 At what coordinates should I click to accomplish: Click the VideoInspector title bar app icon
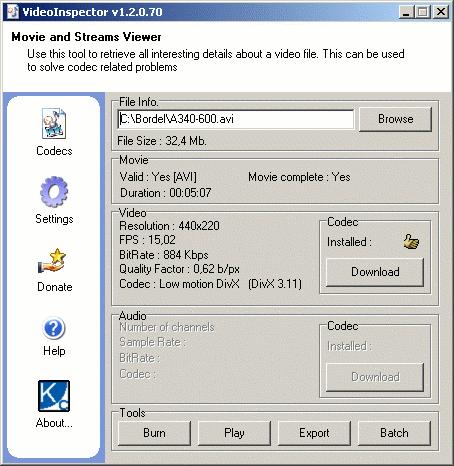pyautogui.click(x=13, y=12)
